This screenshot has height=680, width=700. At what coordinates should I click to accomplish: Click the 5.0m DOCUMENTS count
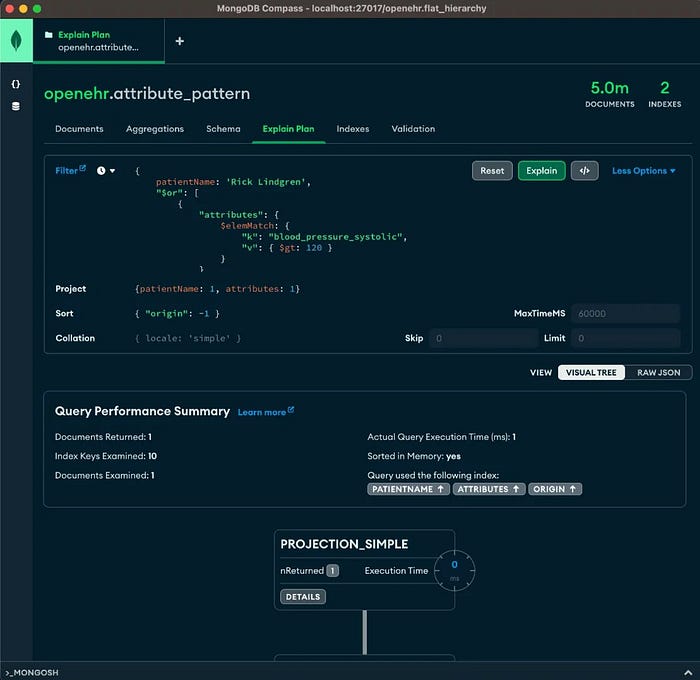610,94
